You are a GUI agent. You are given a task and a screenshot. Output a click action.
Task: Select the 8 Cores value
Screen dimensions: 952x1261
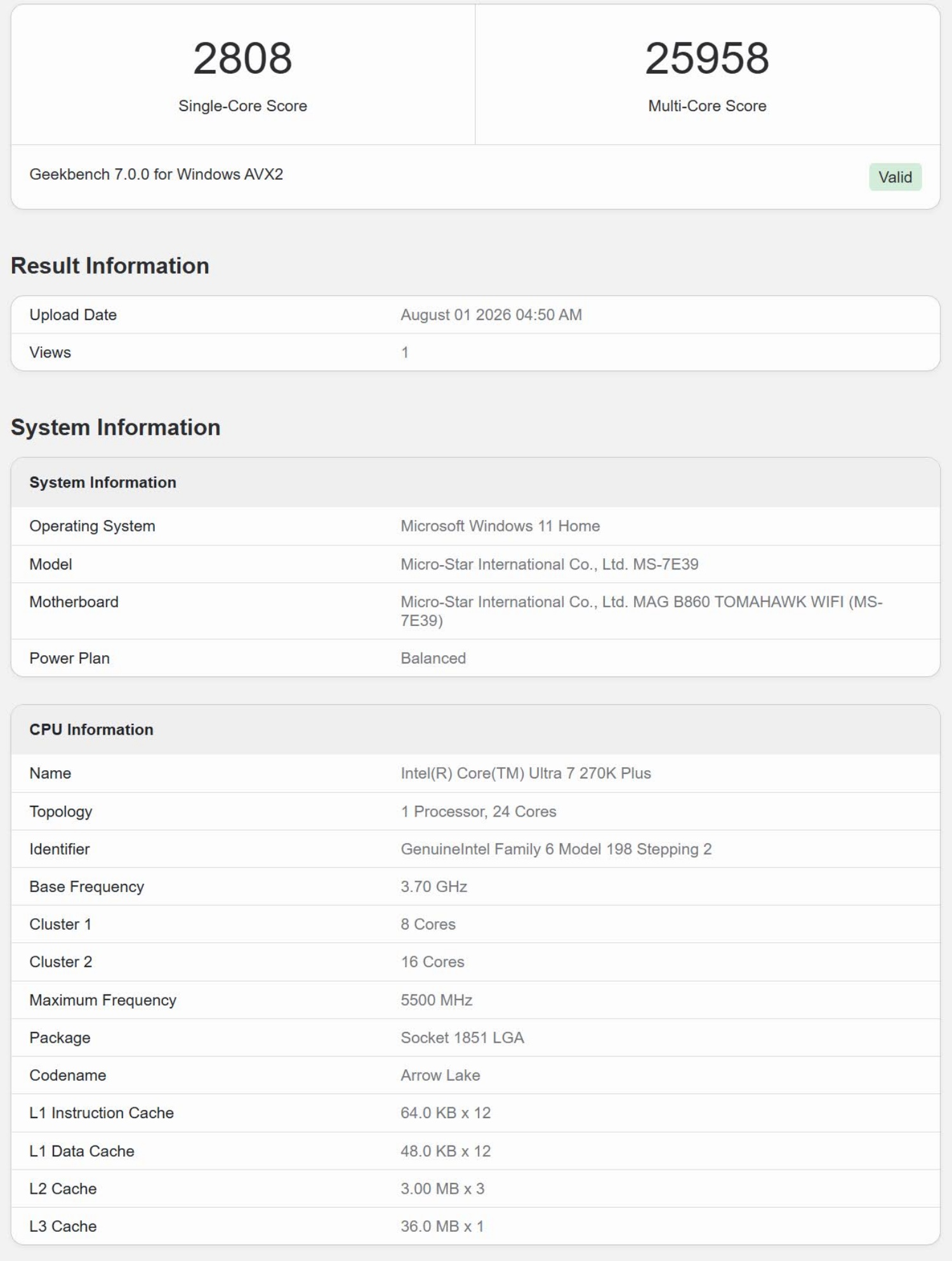coord(428,924)
